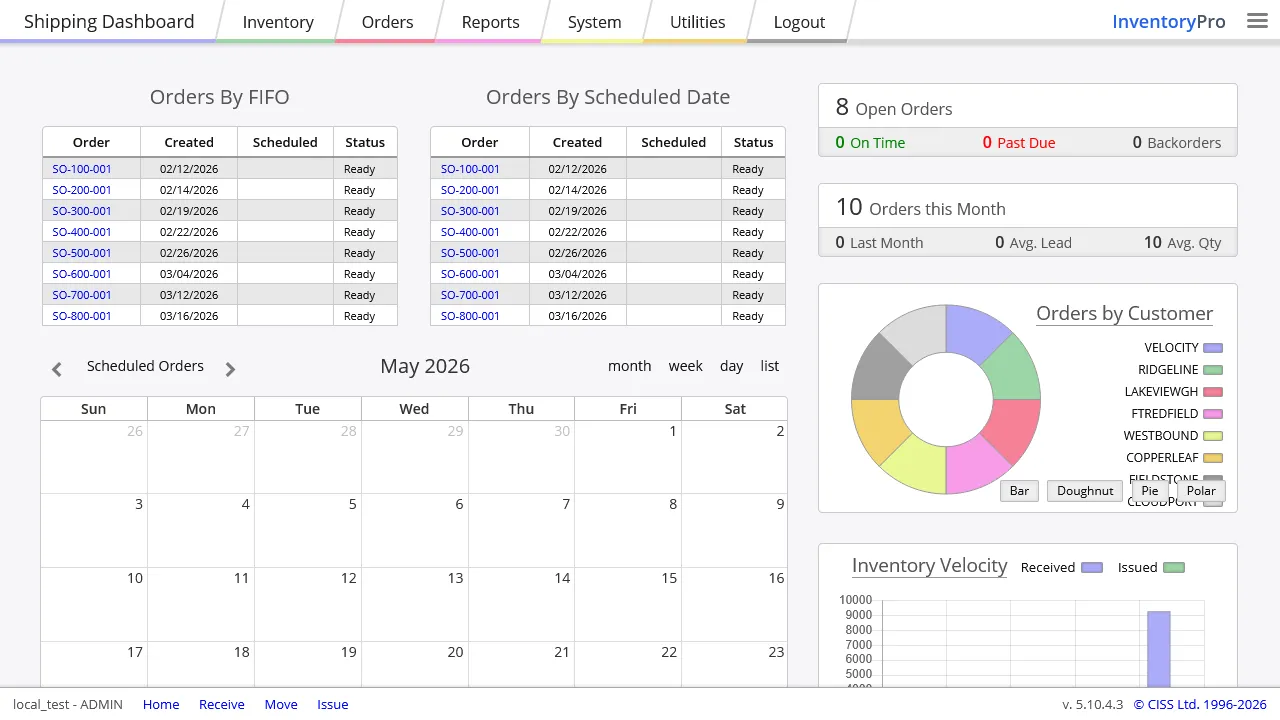This screenshot has height=720, width=1280.
Task: Click the Received bar in velocity chart
Action: pyautogui.click(x=1159, y=649)
